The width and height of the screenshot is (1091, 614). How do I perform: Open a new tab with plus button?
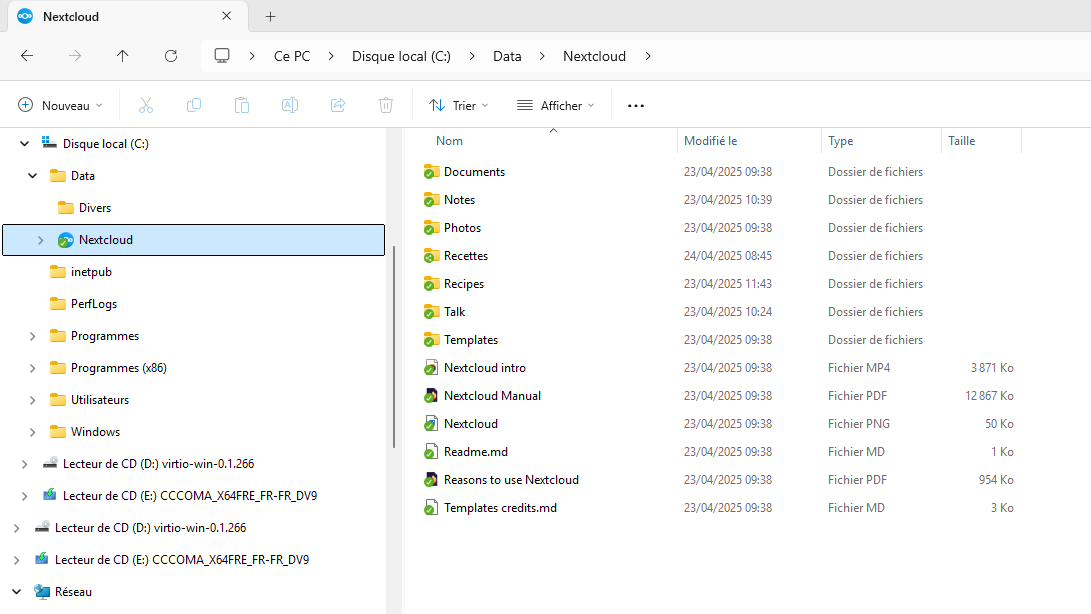[270, 17]
